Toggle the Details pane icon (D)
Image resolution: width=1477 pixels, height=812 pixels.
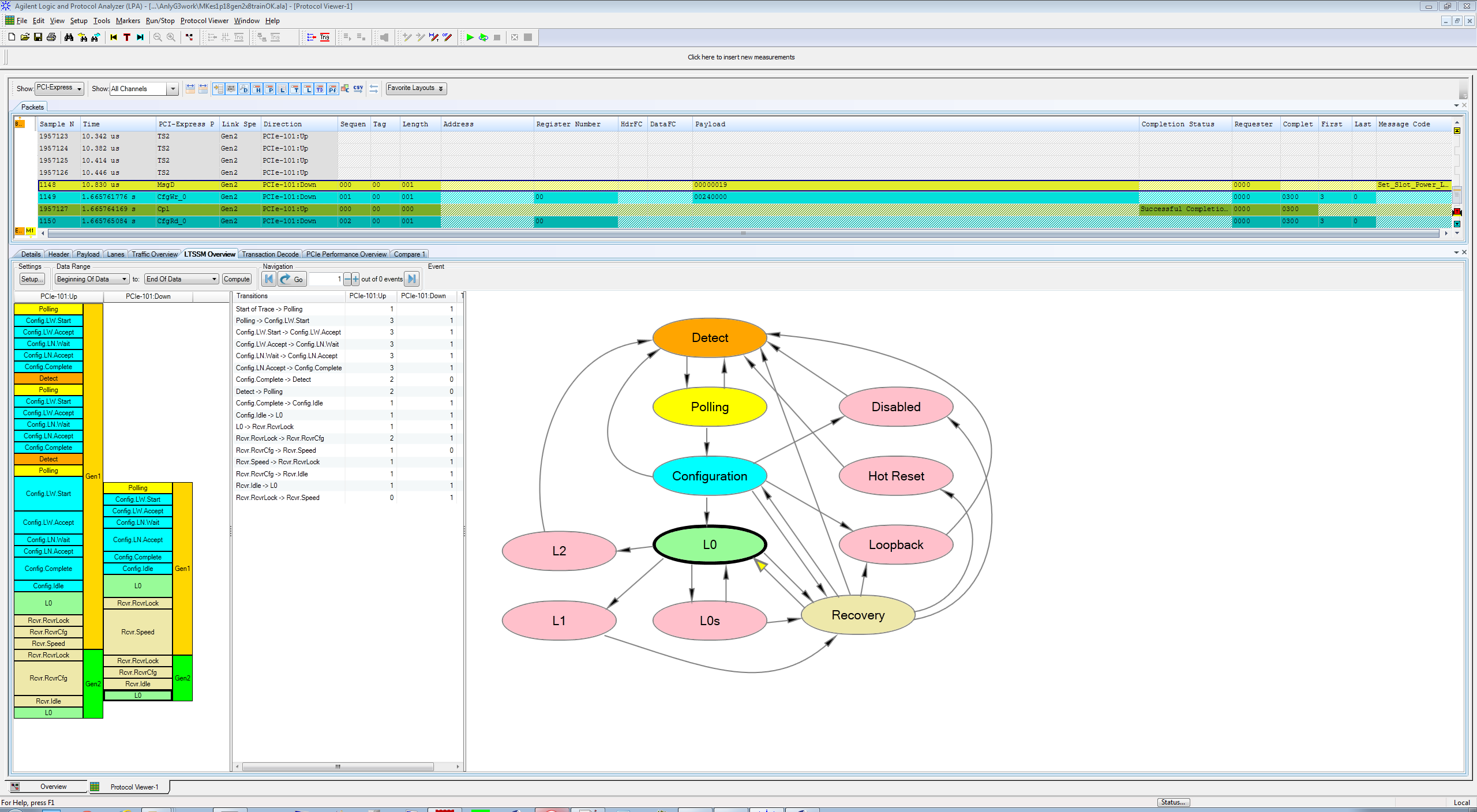pyautogui.click(x=244, y=89)
